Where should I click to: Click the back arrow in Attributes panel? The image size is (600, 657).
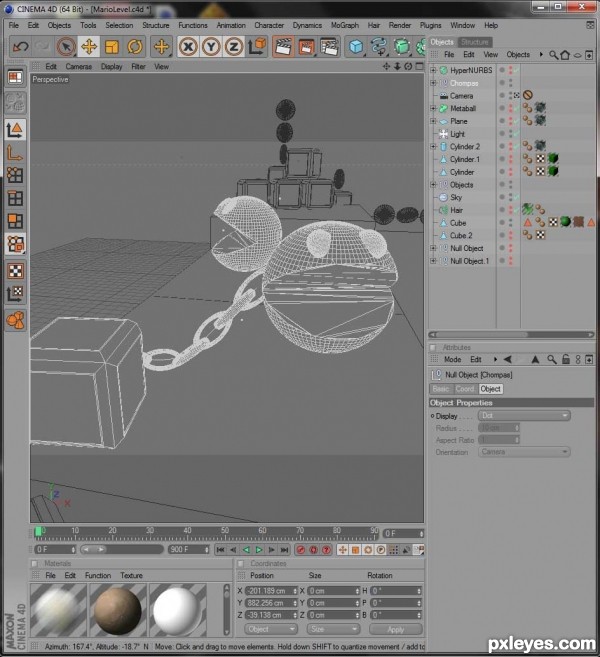point(508,360)
